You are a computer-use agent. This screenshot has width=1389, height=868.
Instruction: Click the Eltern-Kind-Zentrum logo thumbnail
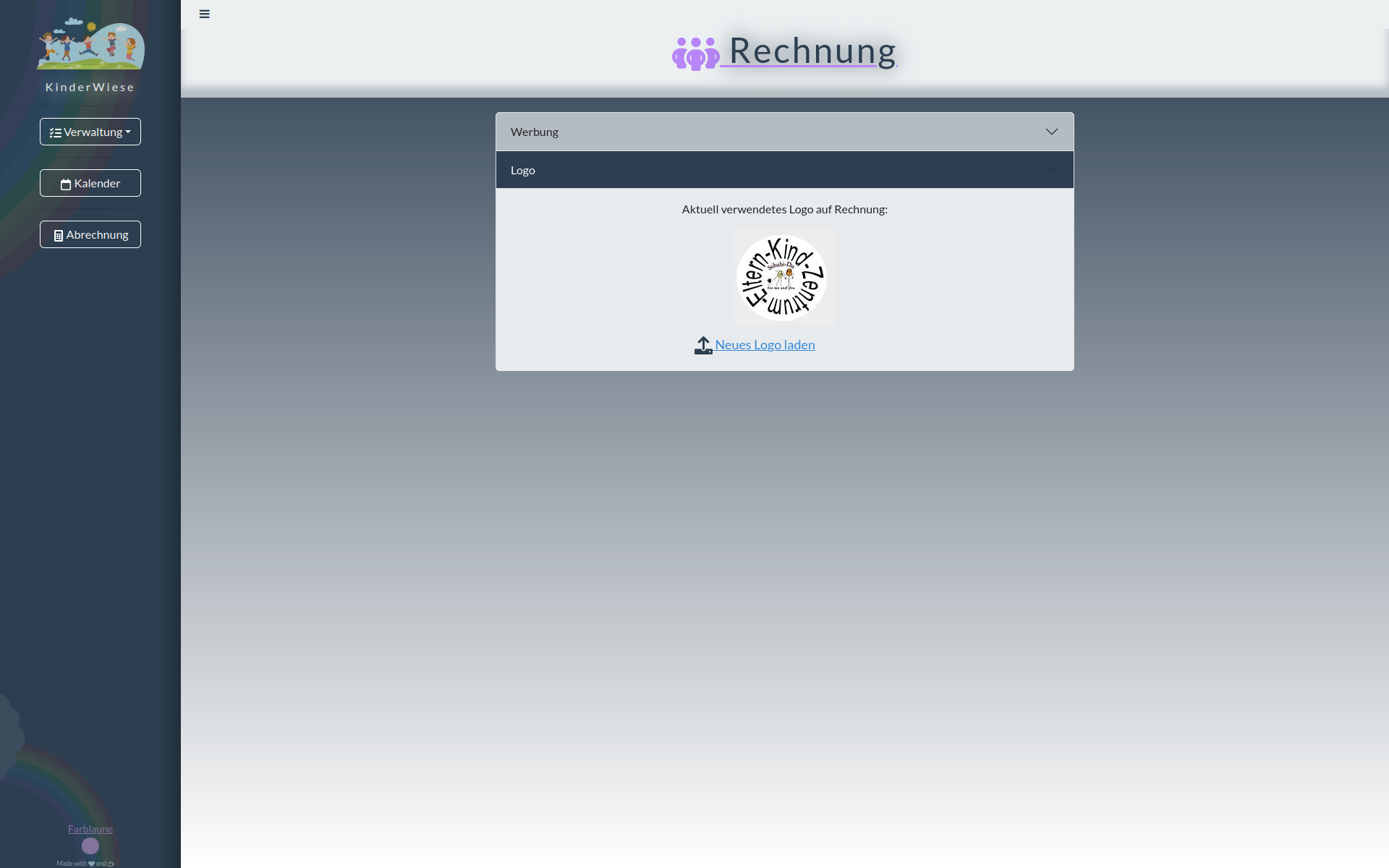tap(785, 277)
